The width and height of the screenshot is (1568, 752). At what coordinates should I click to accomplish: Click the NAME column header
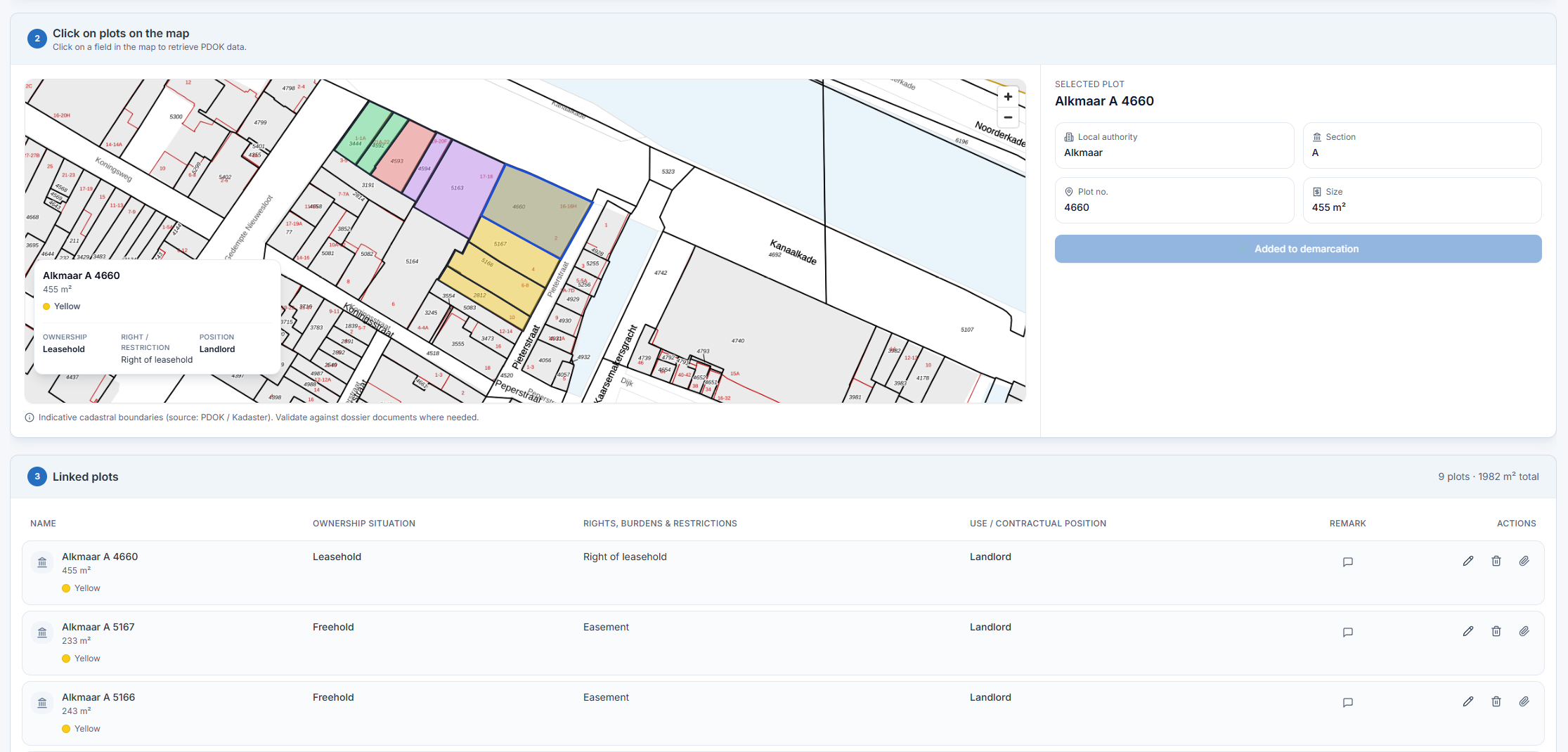[43, 524]
